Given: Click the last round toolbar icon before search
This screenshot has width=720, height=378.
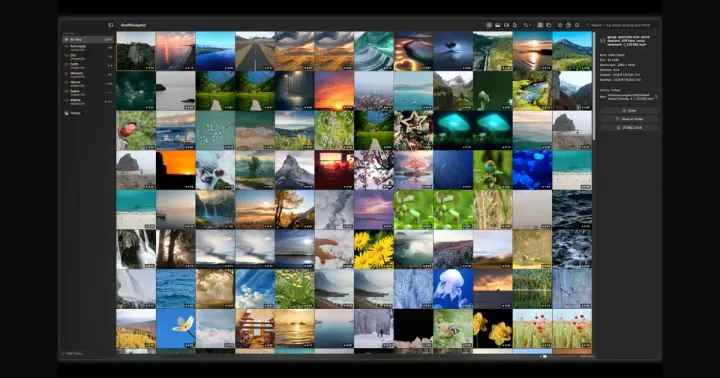Looking at the screenshot, I should (577, 25).
